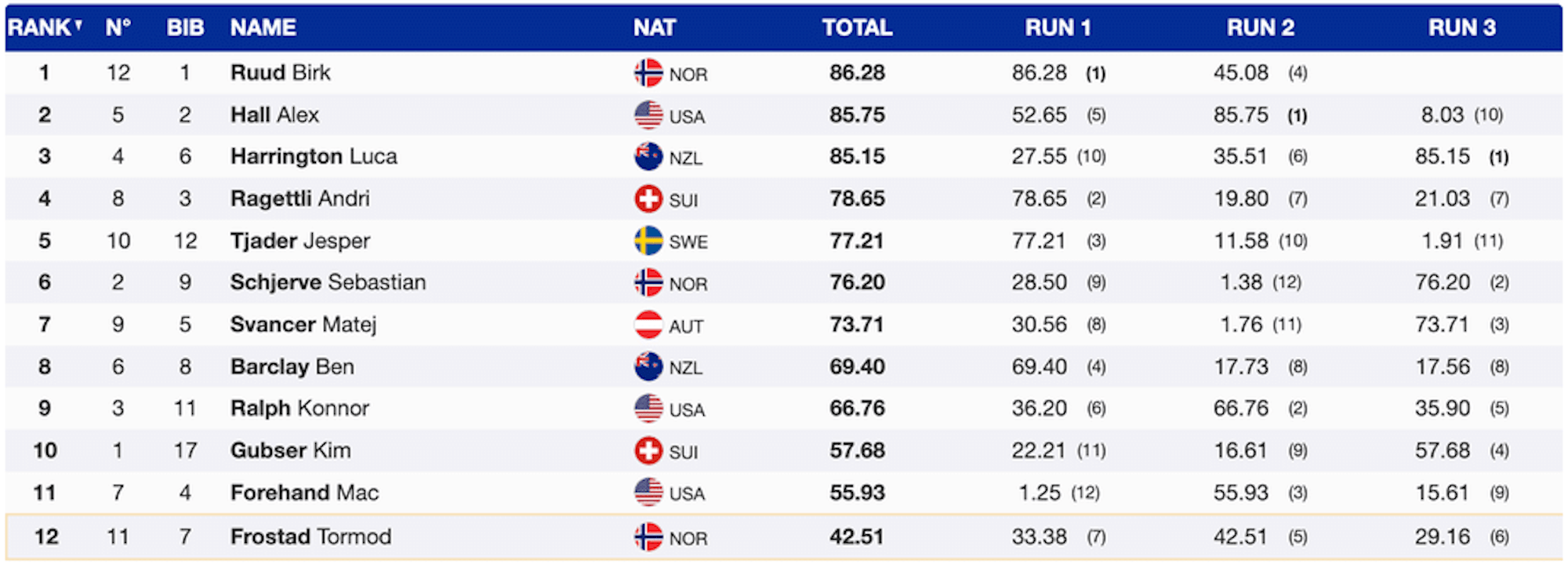Open Barclay Ben athlete entry
The height and width of the screenshot is (564, 1568).
click(292, 366)
